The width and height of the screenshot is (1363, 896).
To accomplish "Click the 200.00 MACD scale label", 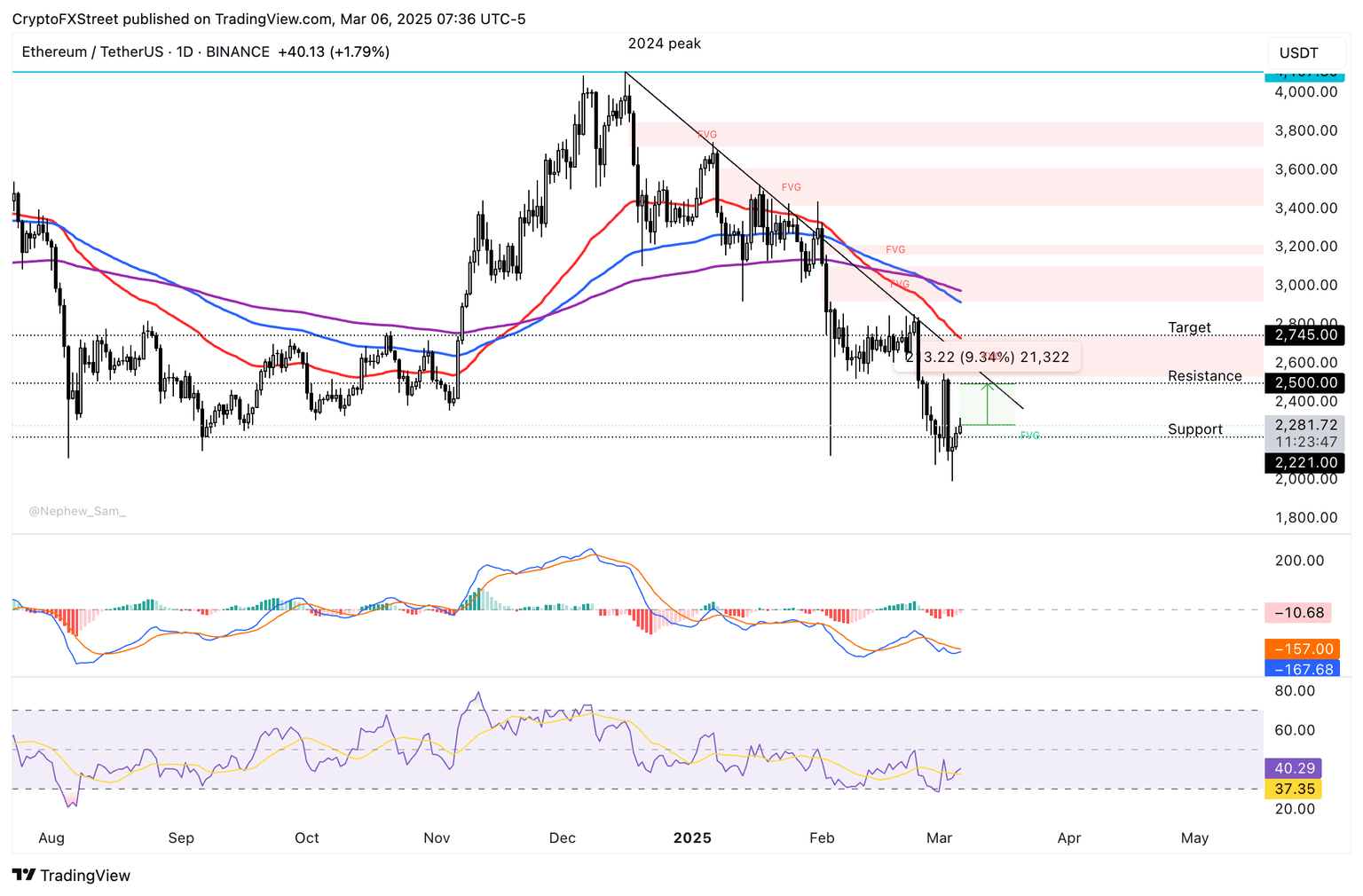I will pyautogui.click(x=1298, y=561).
